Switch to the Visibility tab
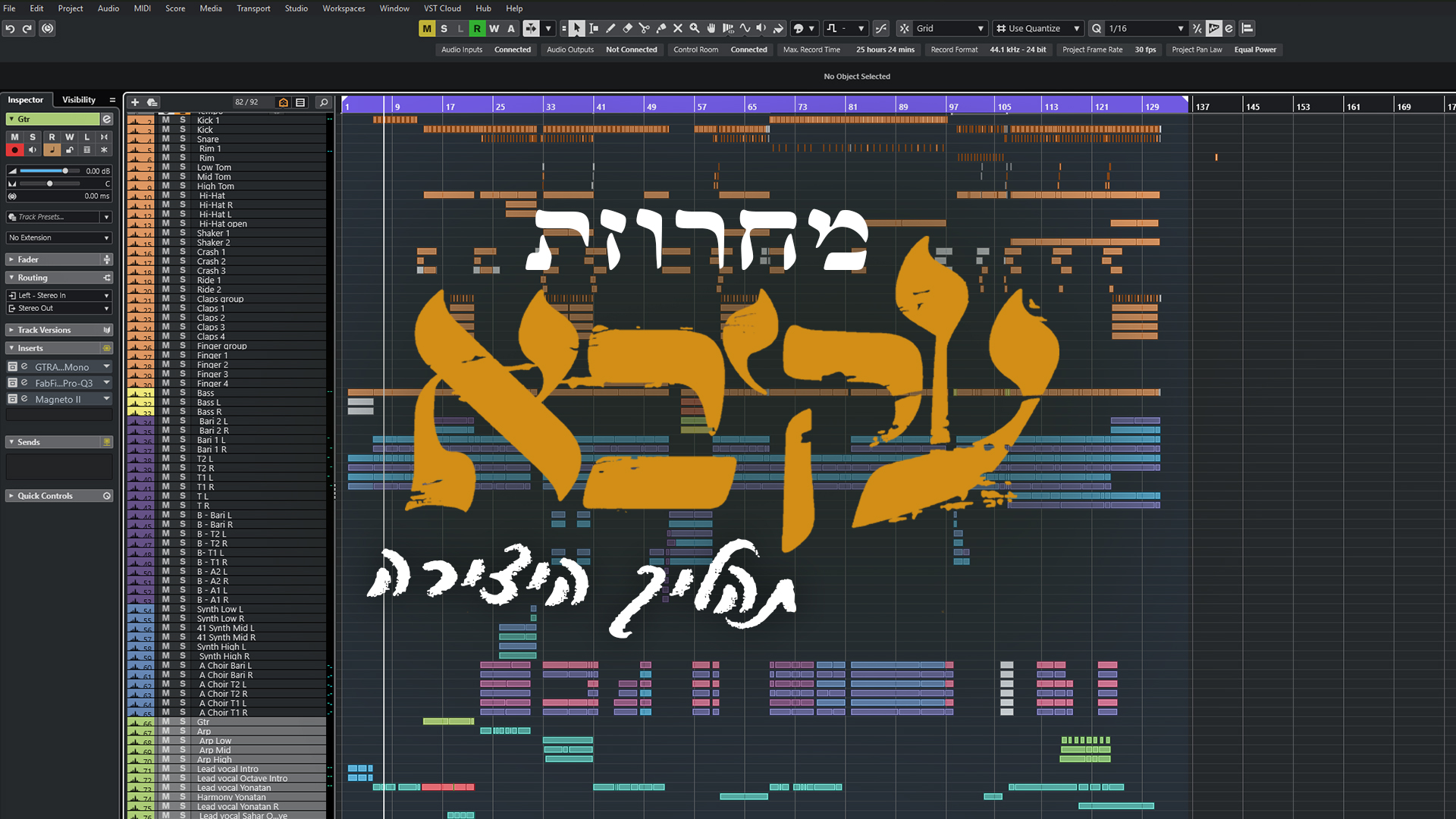The image size is (1456, 819). (x=78, y=99)
